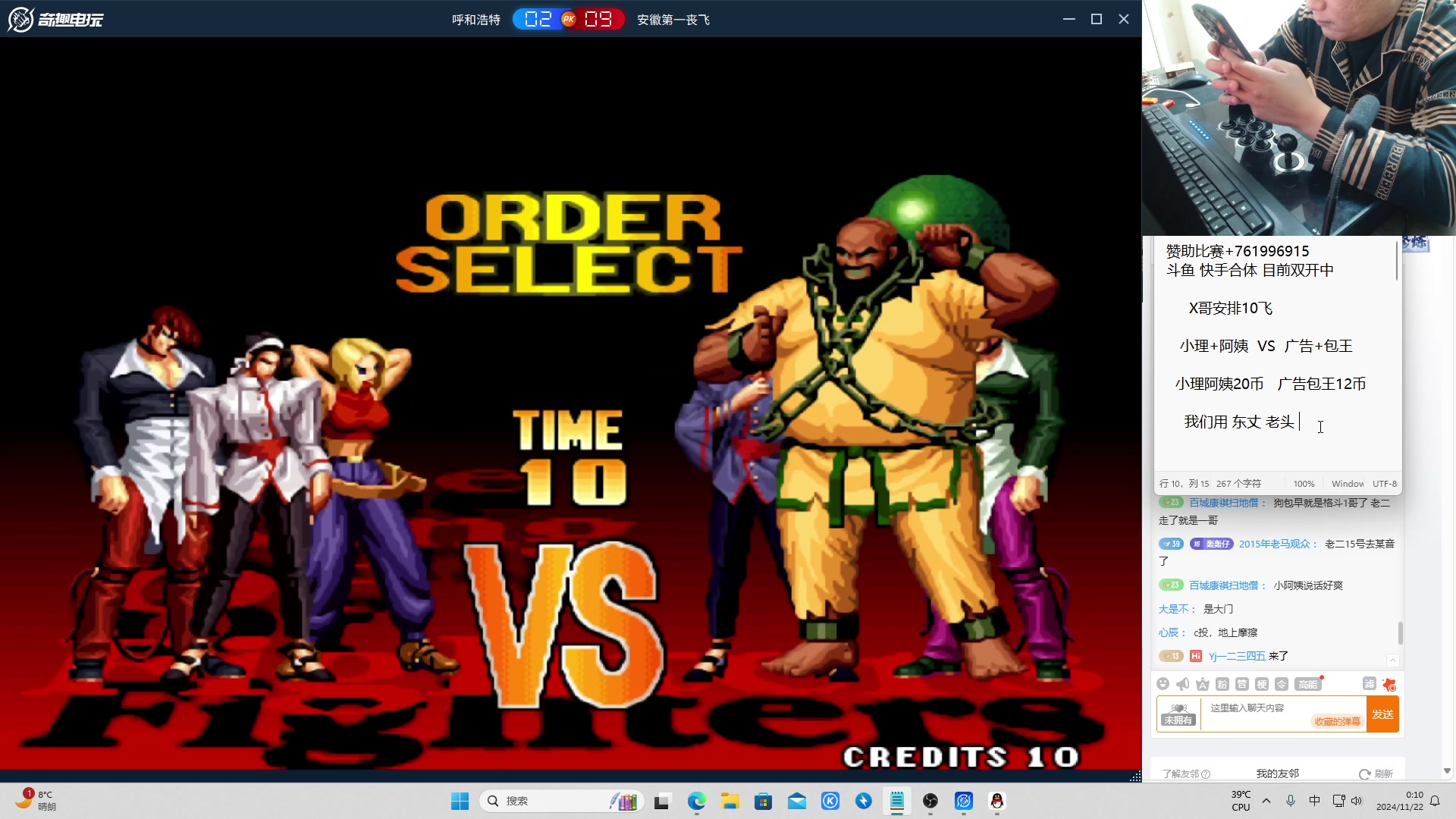The height and width of the screenshot is (819, 1456).
Task: Click player name 呼和浩特
Action: pyautogui.click(x=476, y=20)
